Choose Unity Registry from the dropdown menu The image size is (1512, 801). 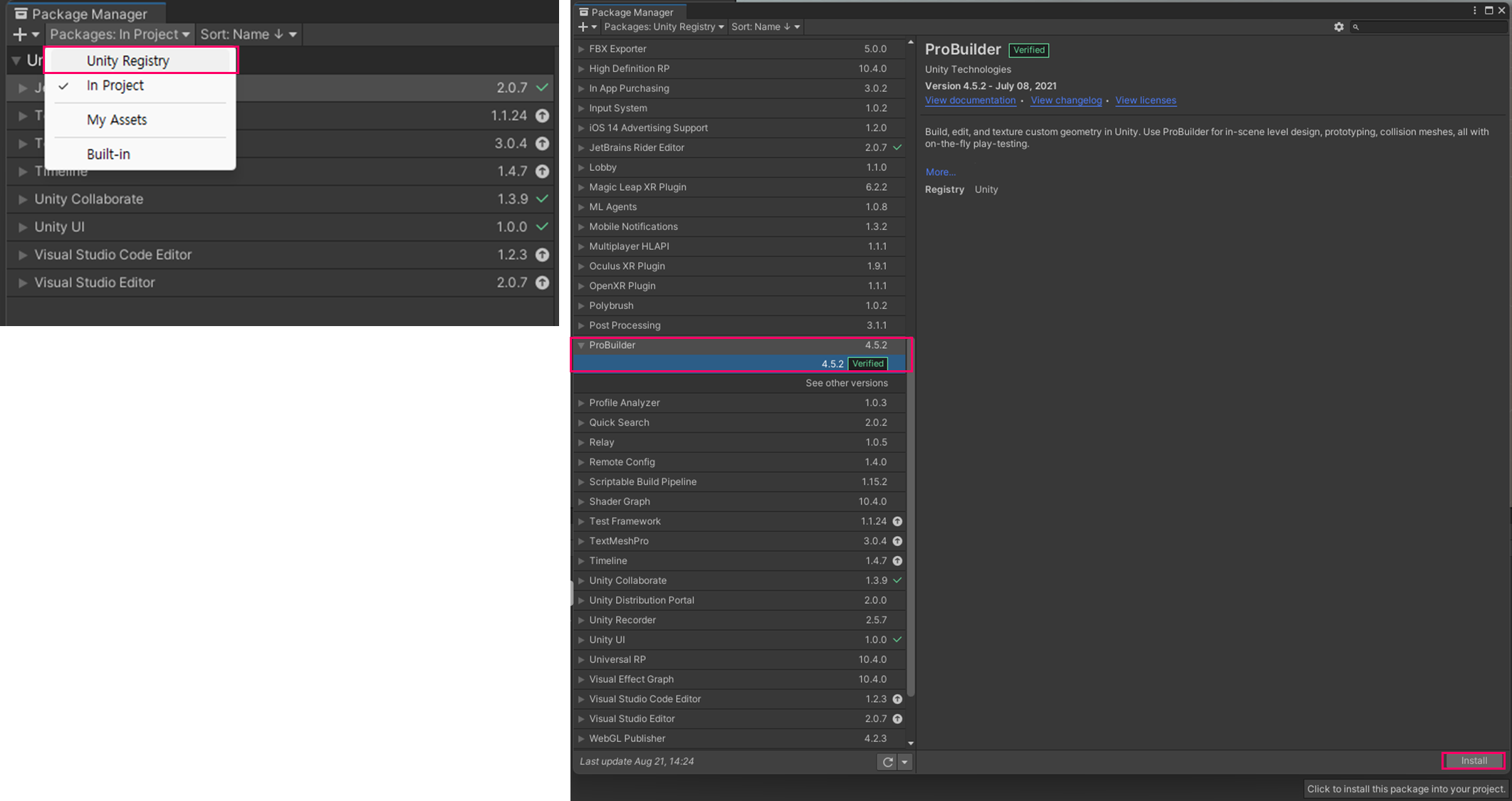click(x=128, y=61)
